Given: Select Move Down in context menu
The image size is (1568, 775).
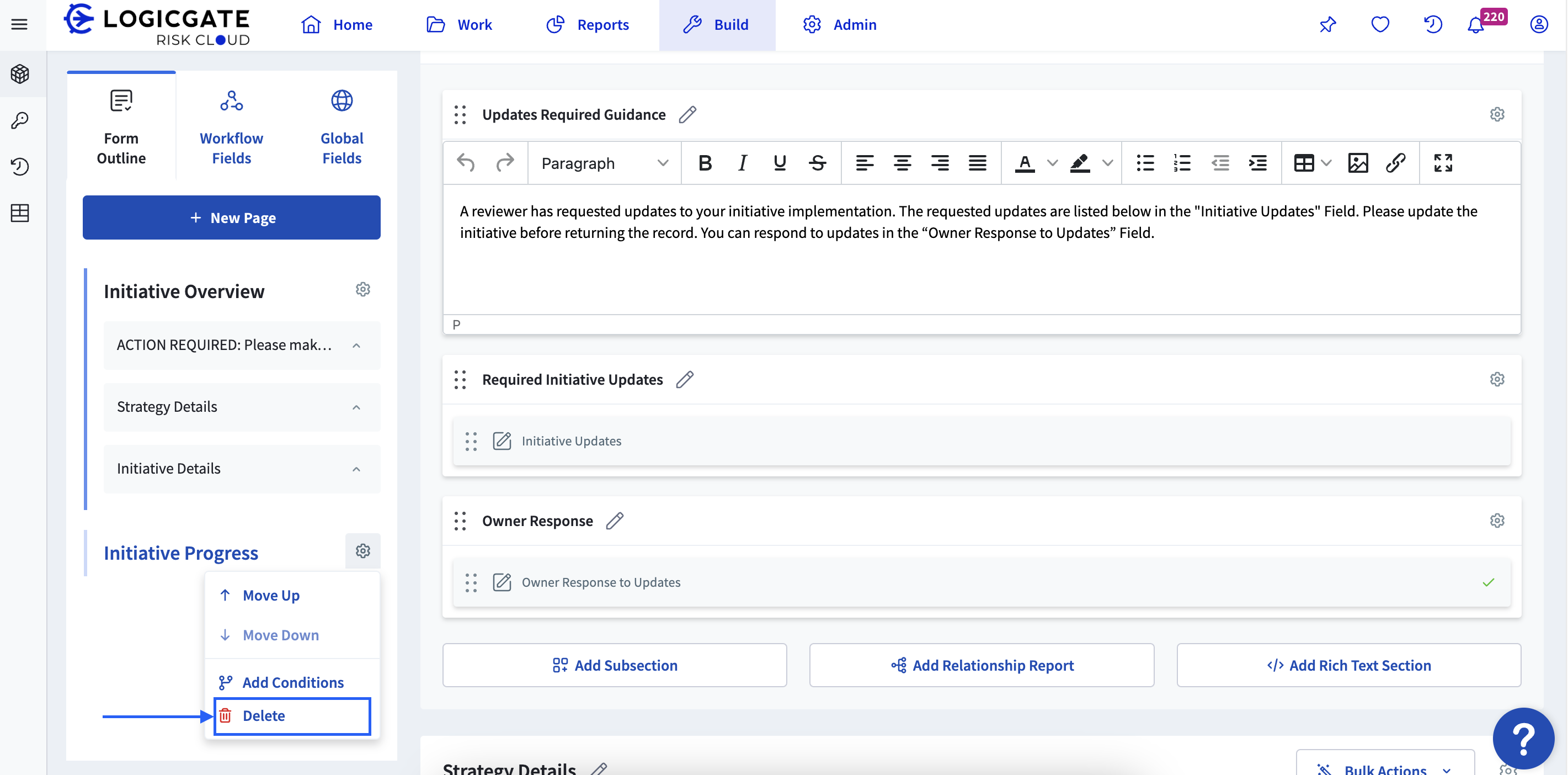Looking at the screenshot, I should point(292,635).
